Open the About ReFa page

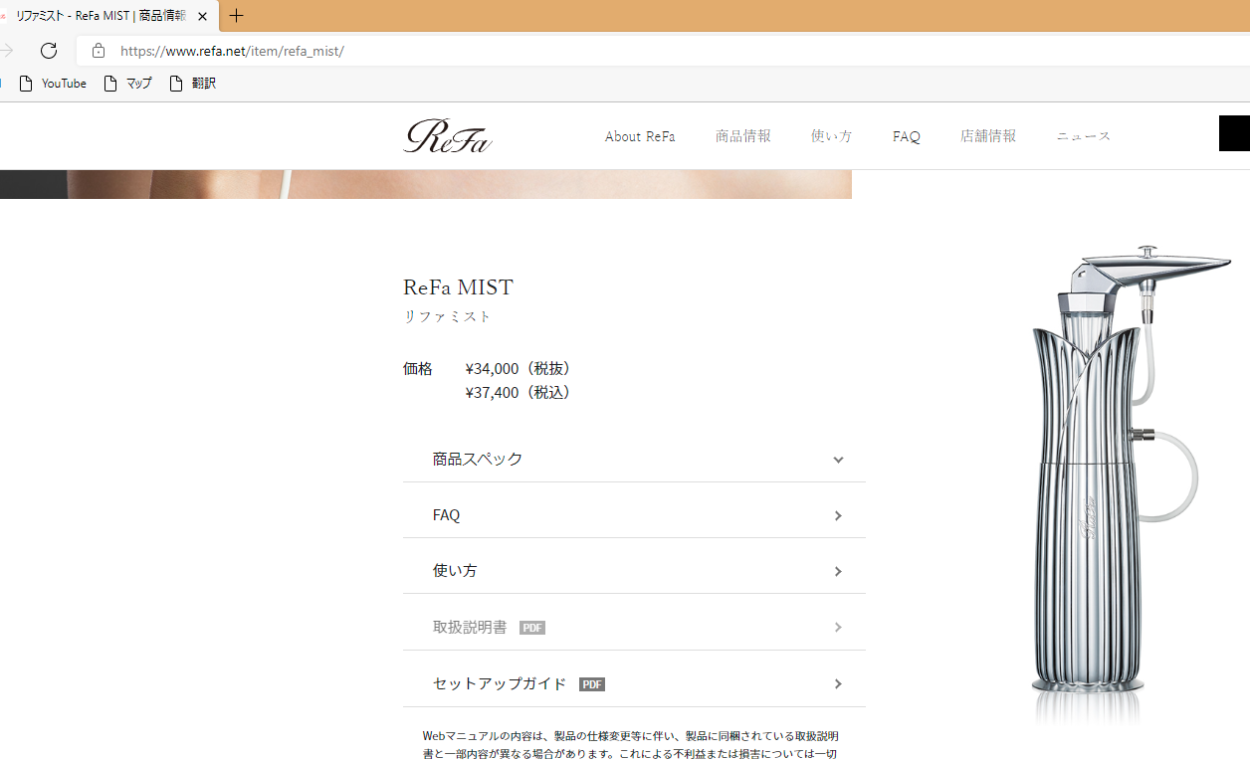[x=639, y=136]
